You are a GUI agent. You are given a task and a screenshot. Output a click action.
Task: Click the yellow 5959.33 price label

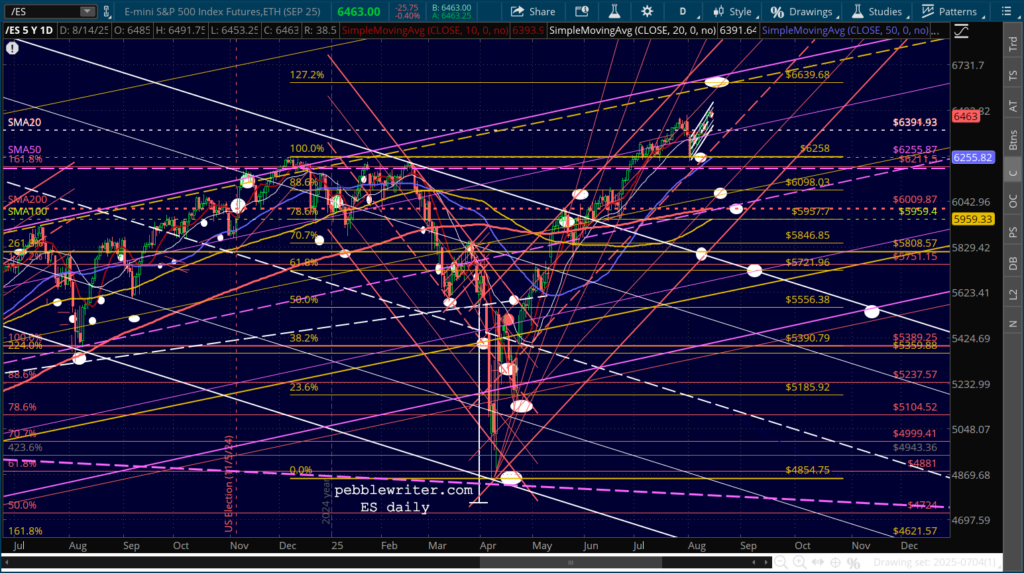pyautogui.click(x=974, y=219)
